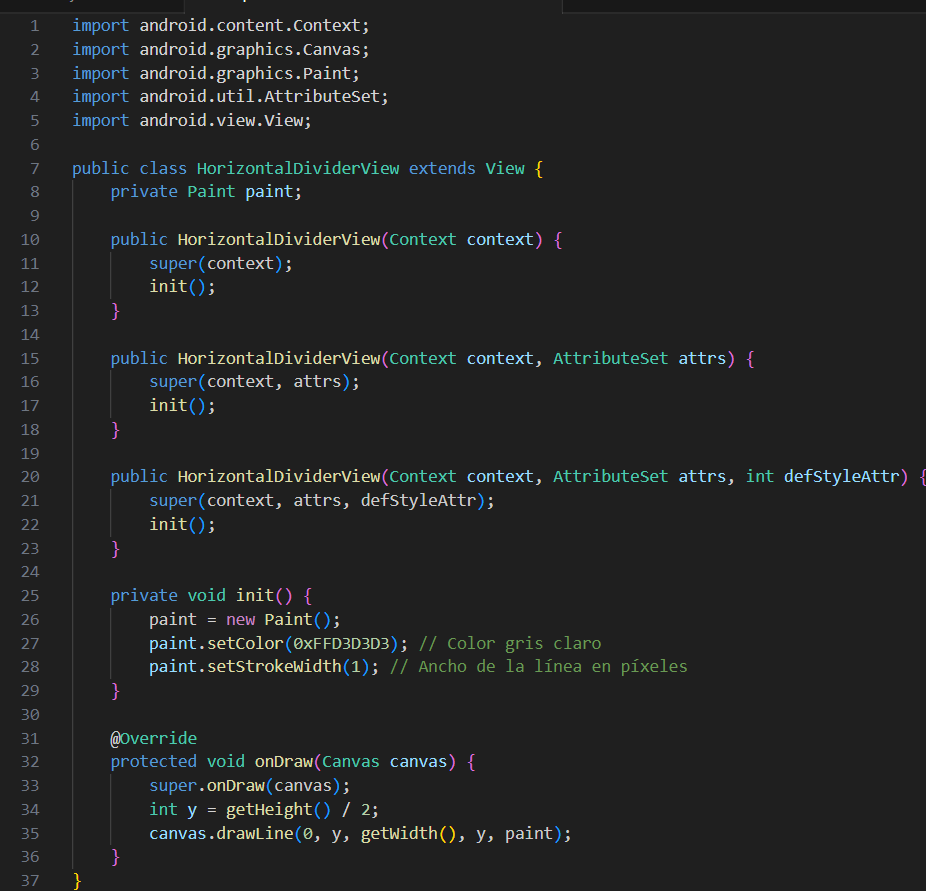Click the comment '// Color gris claro'
Image resolution: width=926 pixels, height=891 pixels.
[510, 644]
